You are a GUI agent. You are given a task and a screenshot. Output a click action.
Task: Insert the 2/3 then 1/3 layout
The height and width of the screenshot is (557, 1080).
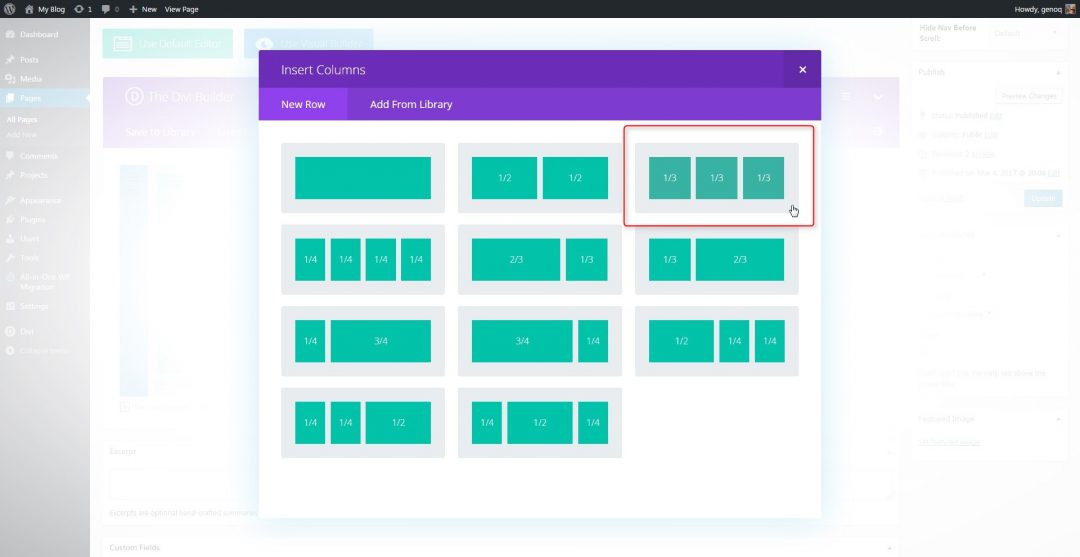[x=540, y=260]
